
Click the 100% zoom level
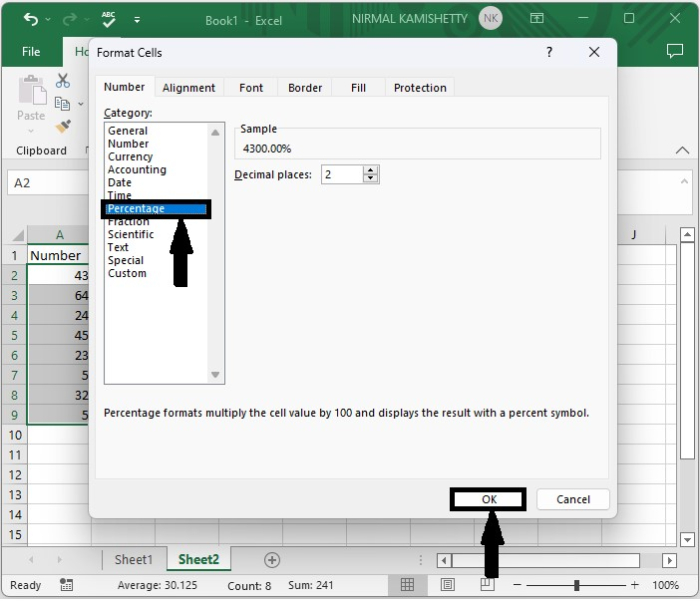tap(665, 585)
